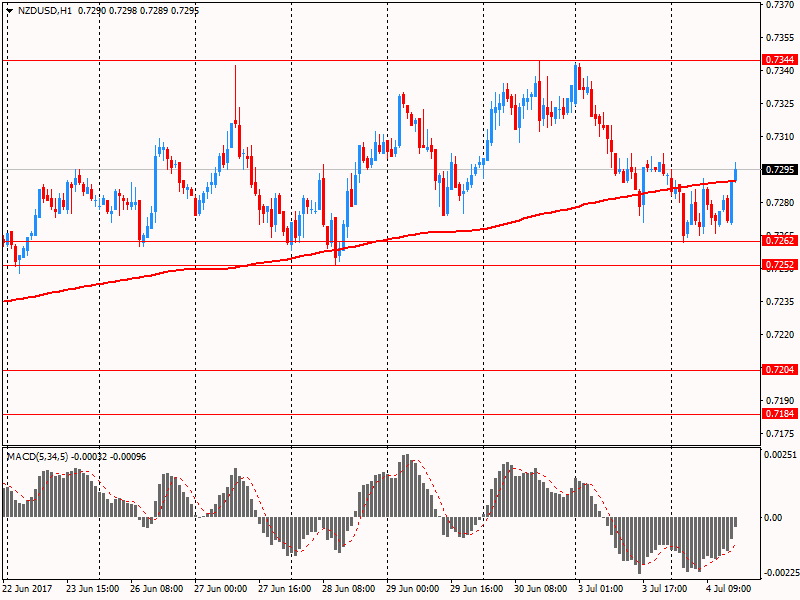Click the 3 Jul 17:00 time label

tap(664, 588)
